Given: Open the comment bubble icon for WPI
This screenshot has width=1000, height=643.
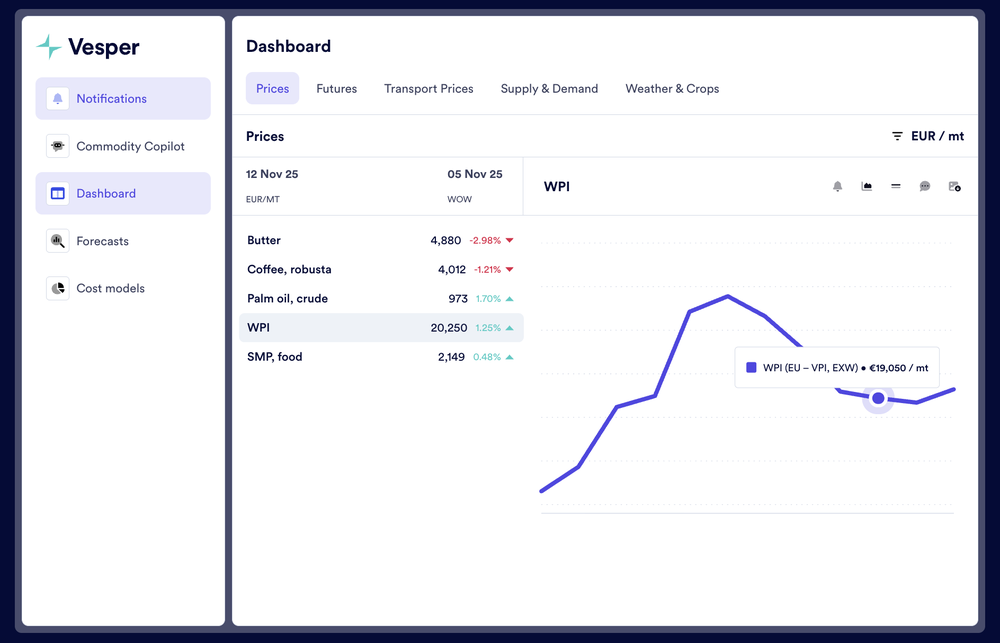Looking at the screenshot, I should (925, 186).
